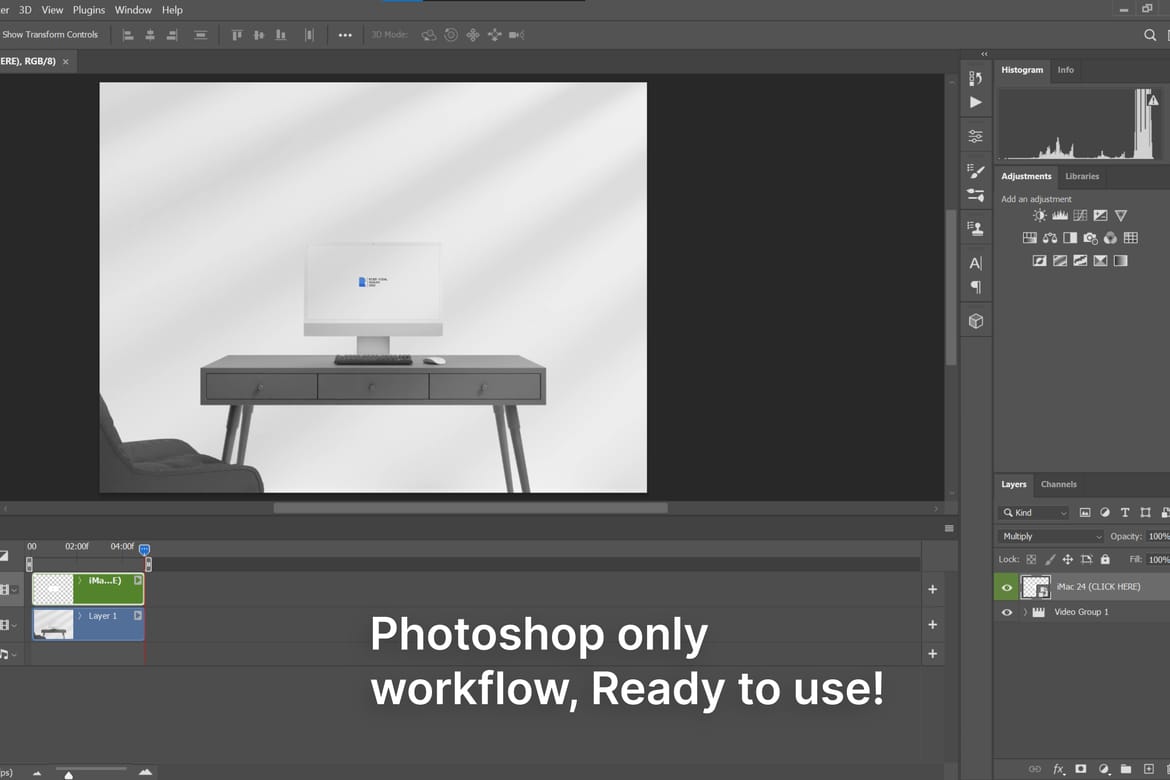This screenshot has height=780, width=1170.
Task: Toggle lock transparent pixels
Action: click(1031, 559)
